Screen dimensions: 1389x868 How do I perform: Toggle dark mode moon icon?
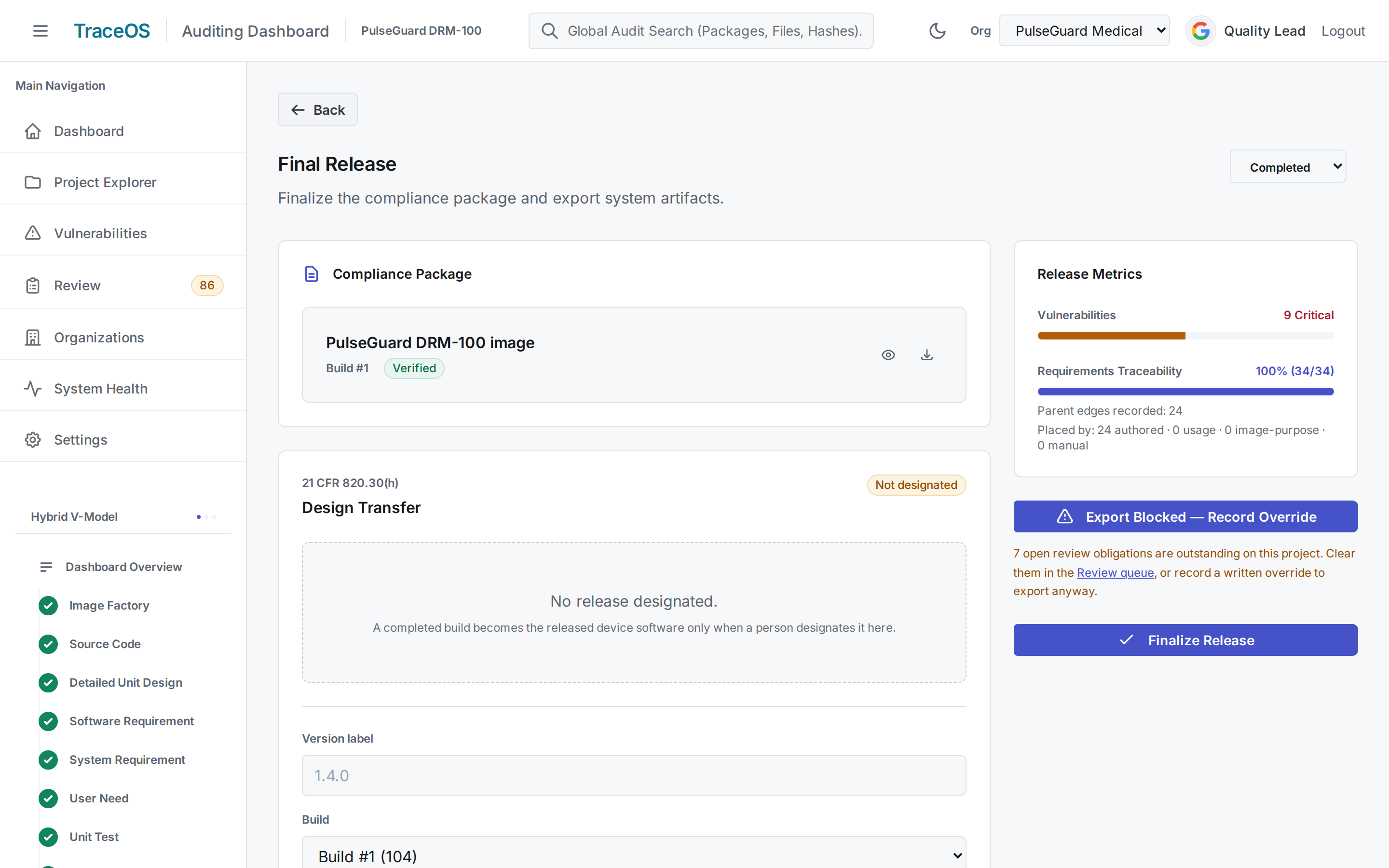(937, 31)
